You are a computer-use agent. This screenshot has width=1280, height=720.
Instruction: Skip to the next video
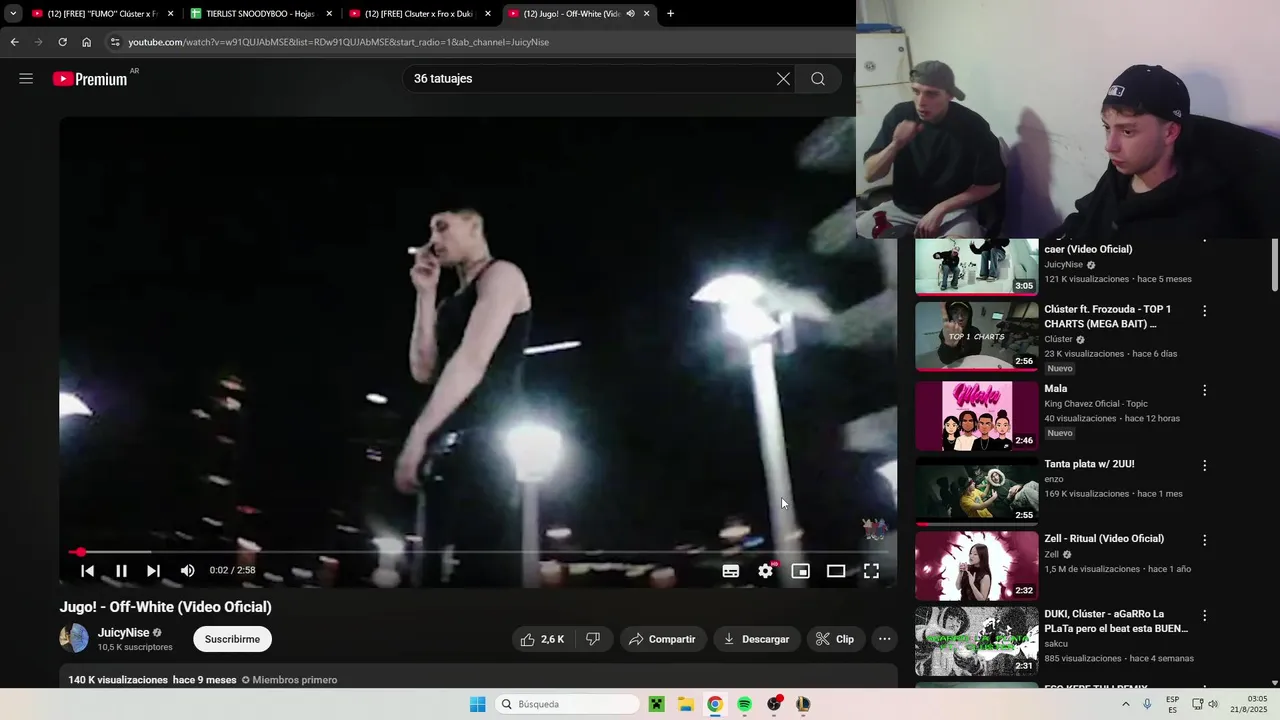click(x=153, y=570)
